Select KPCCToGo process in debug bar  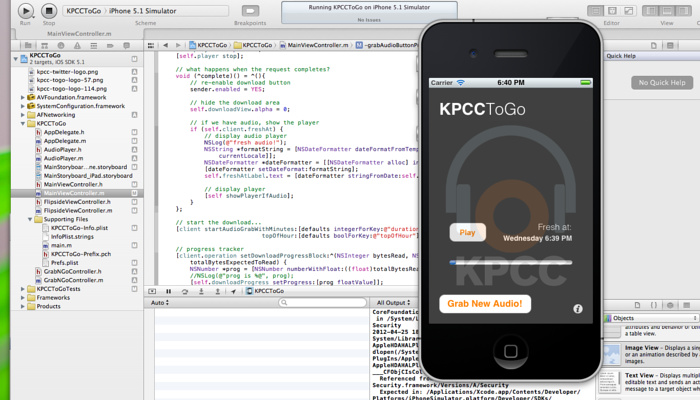coord(265,291)
